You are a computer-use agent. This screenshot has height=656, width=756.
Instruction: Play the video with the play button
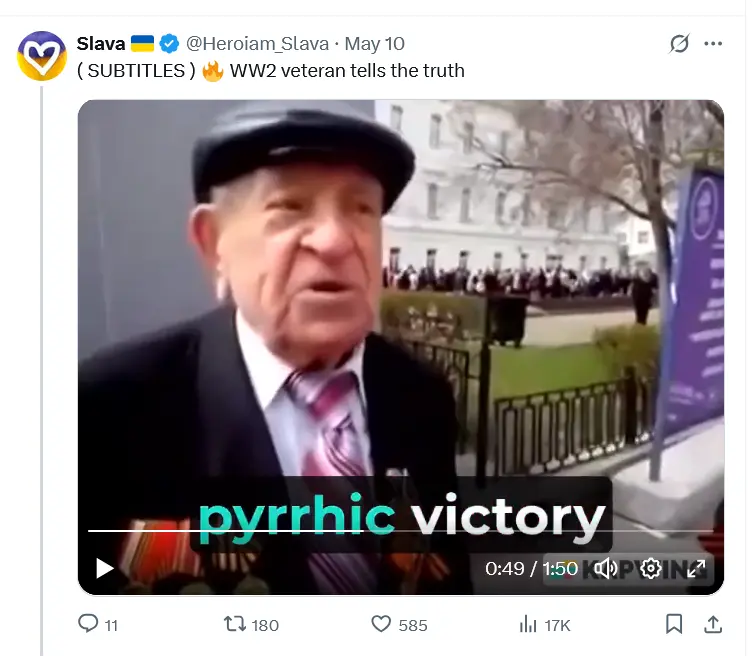coord(104,568)
